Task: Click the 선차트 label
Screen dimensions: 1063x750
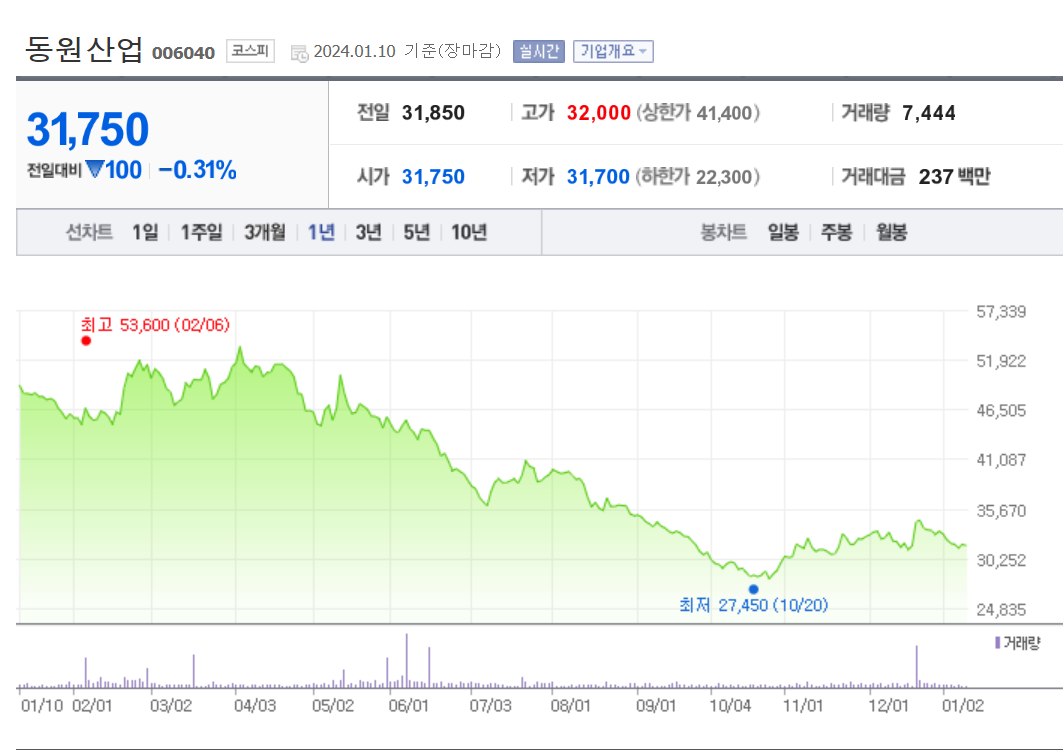Action: pos(89,233)
